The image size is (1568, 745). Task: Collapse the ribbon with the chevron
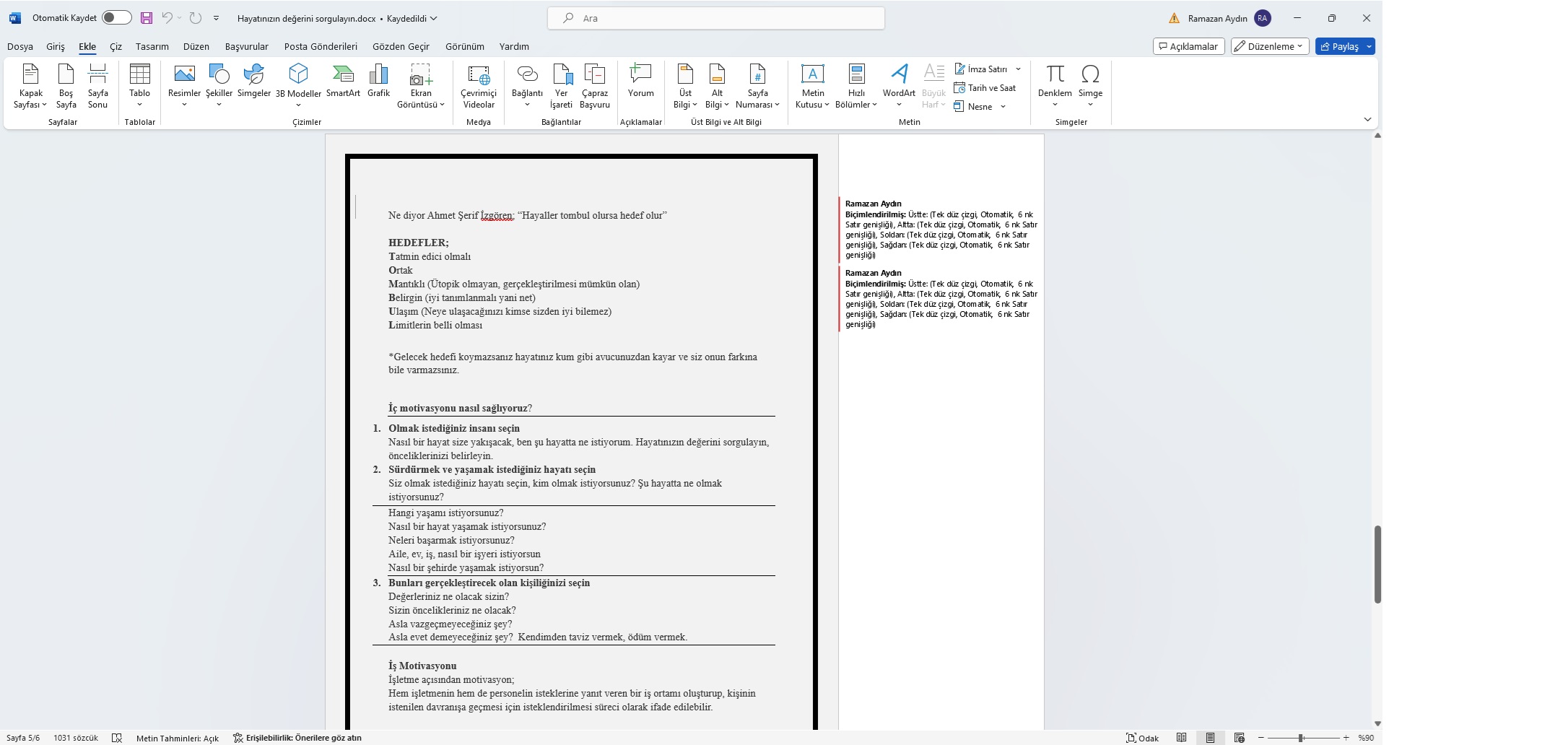point(1367,119)
